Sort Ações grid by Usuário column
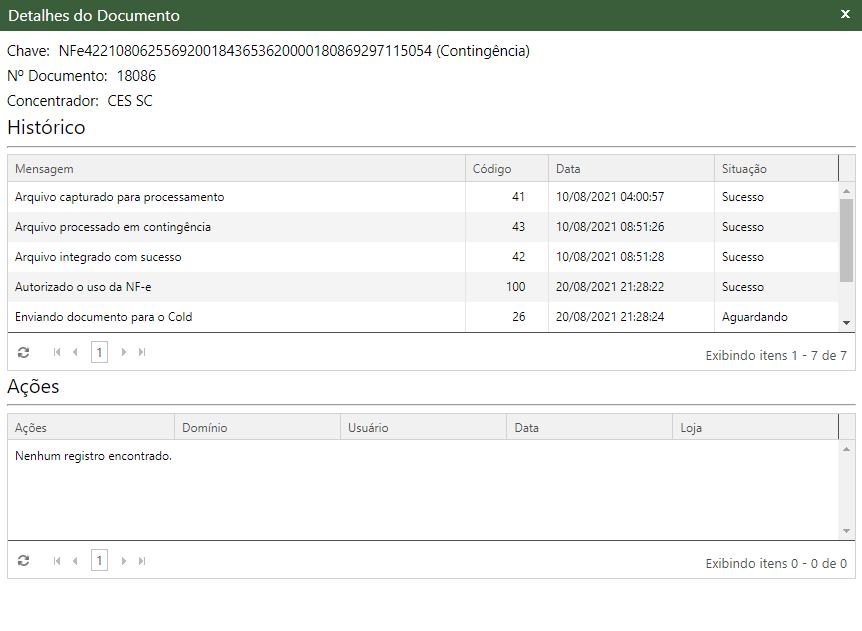862x631 pixels. 368,428
